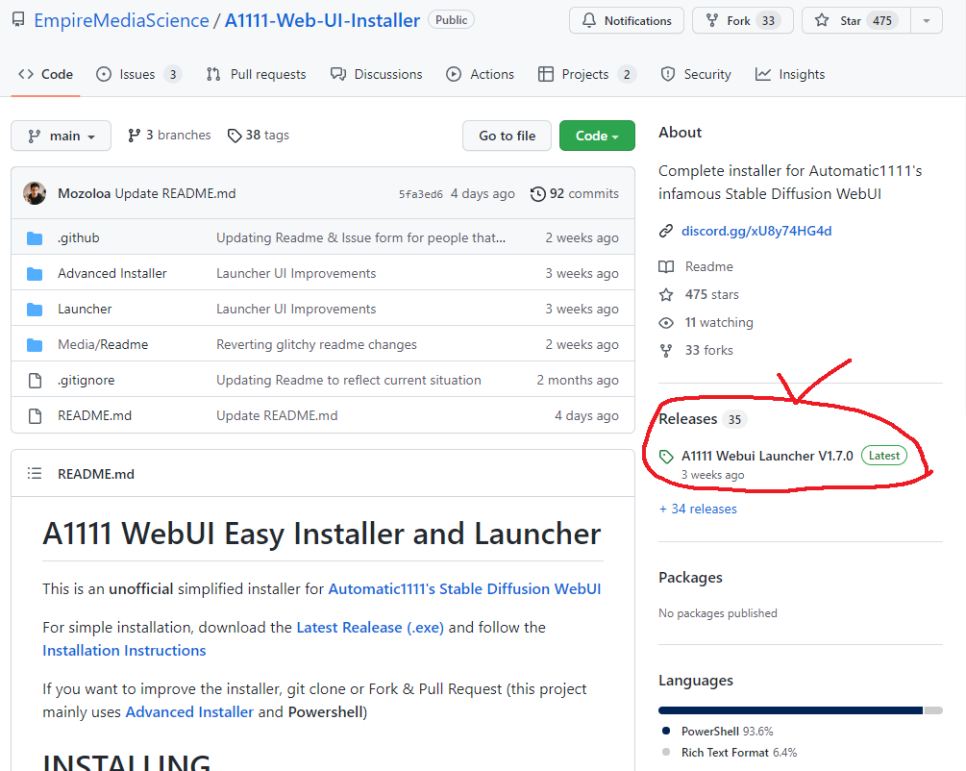Viewport: 966px width, 771px height.
Task: Open the Installation Instructions link
Action: [124, 650]
